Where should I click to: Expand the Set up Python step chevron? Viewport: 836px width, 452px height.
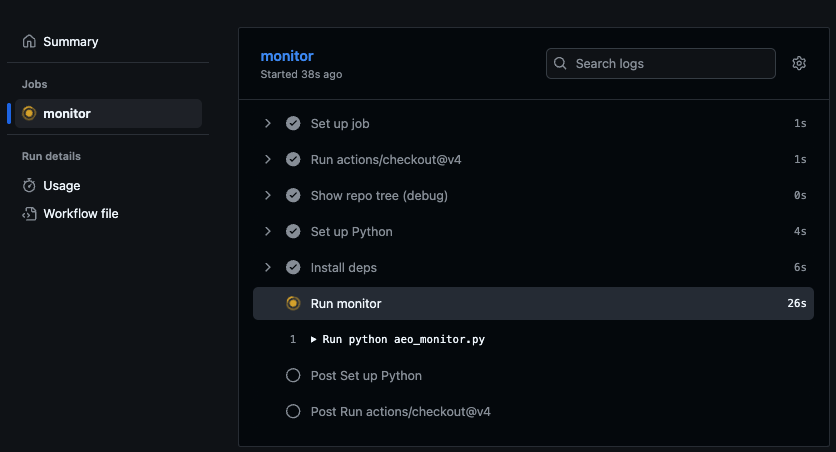pos(268,232)
